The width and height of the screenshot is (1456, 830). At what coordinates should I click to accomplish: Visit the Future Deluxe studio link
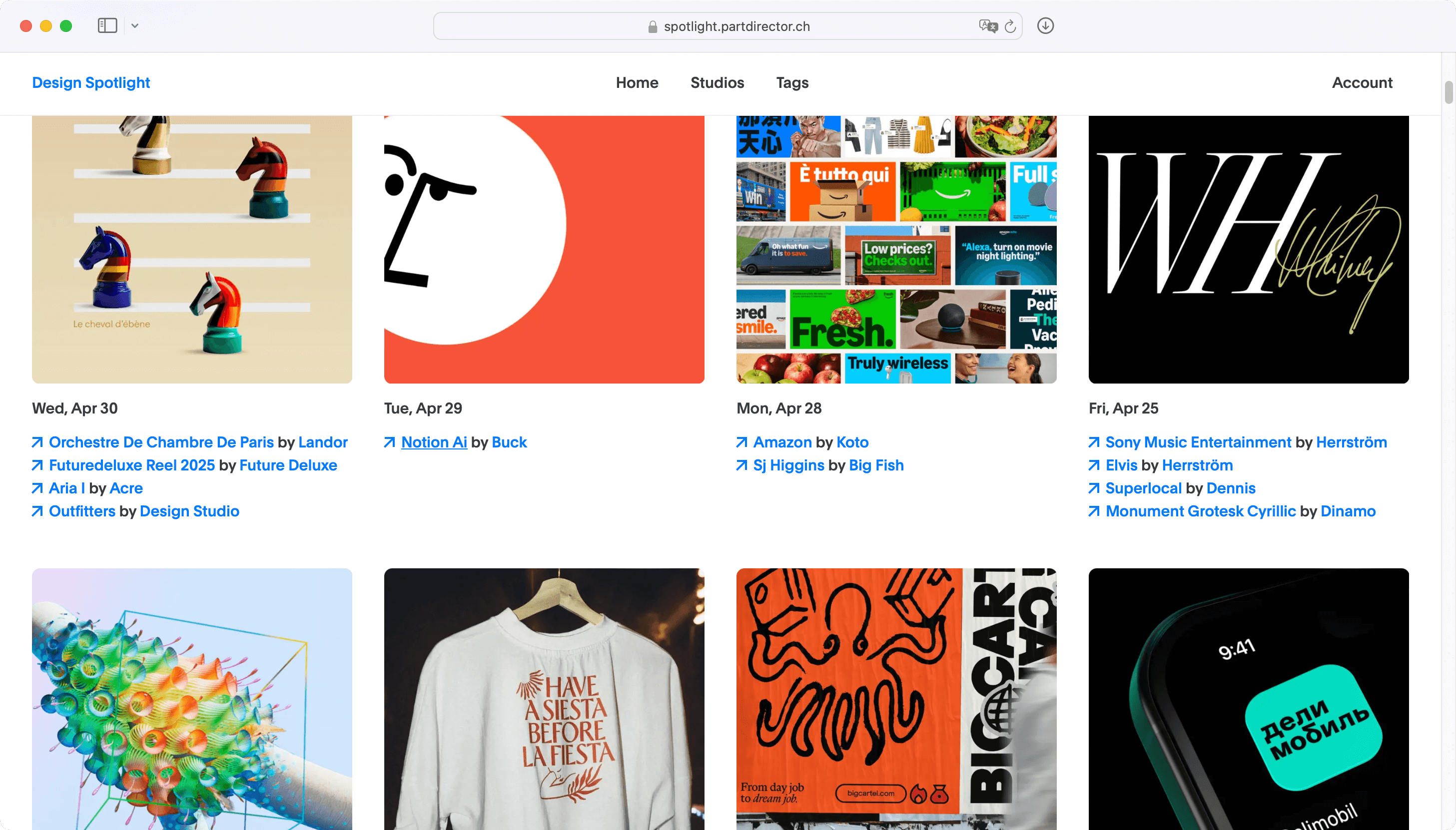coord(288,465)
